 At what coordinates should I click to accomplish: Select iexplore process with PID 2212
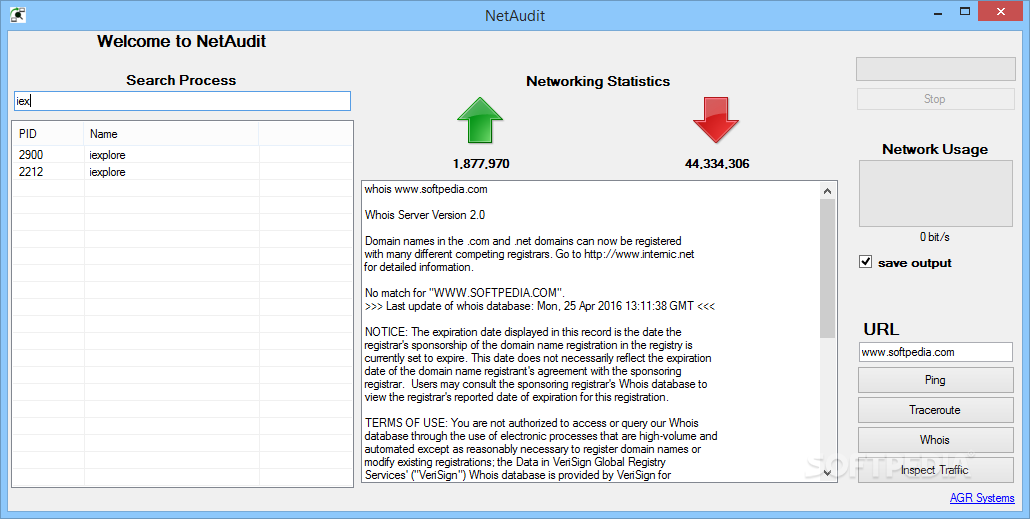pyautogui.click(x=182, y=172)
